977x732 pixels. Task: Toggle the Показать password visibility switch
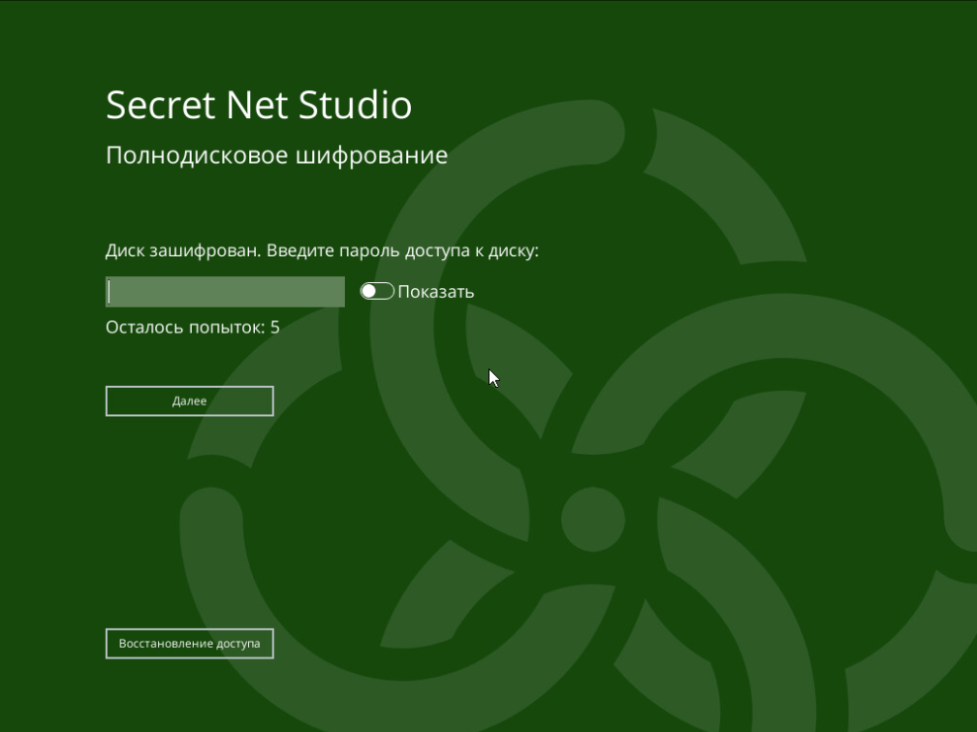pos(377,291)
